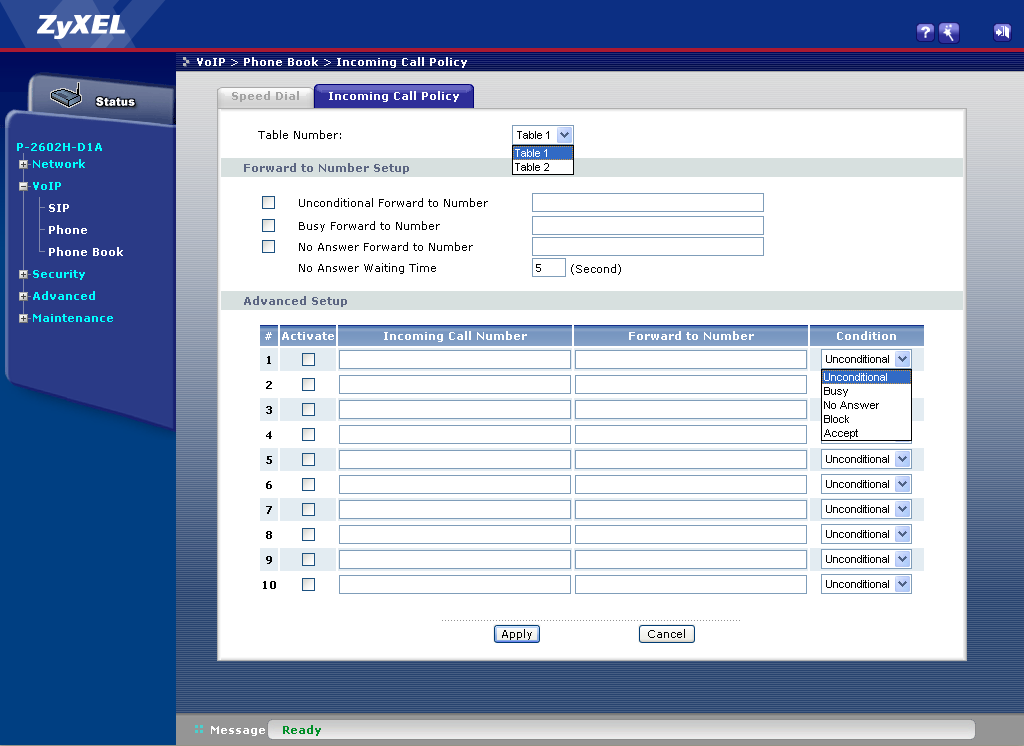Tick Activate checkbox for row 2

(308, 385)
